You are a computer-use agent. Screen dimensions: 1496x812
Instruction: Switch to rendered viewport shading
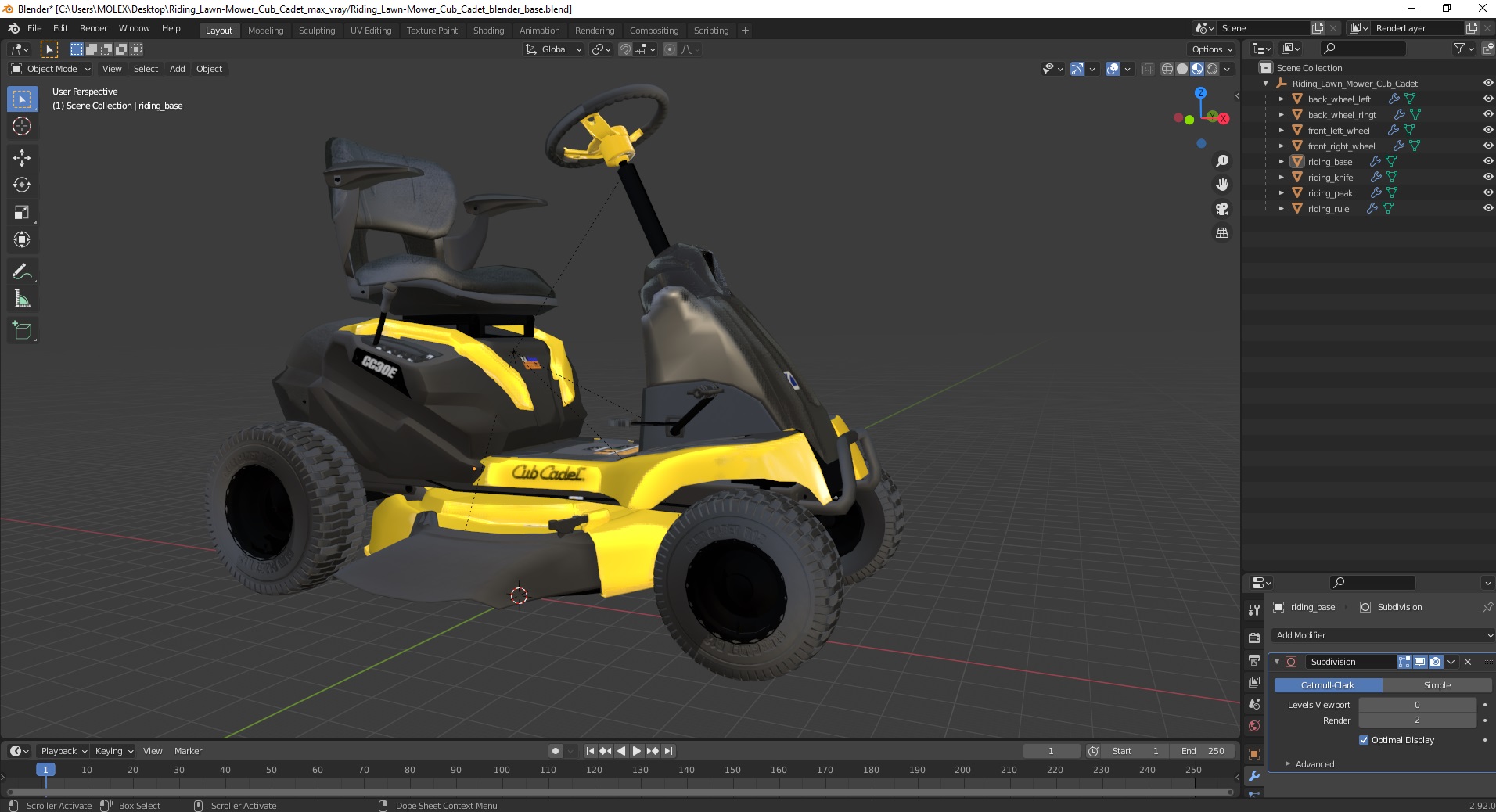(x=1212, y=69)
